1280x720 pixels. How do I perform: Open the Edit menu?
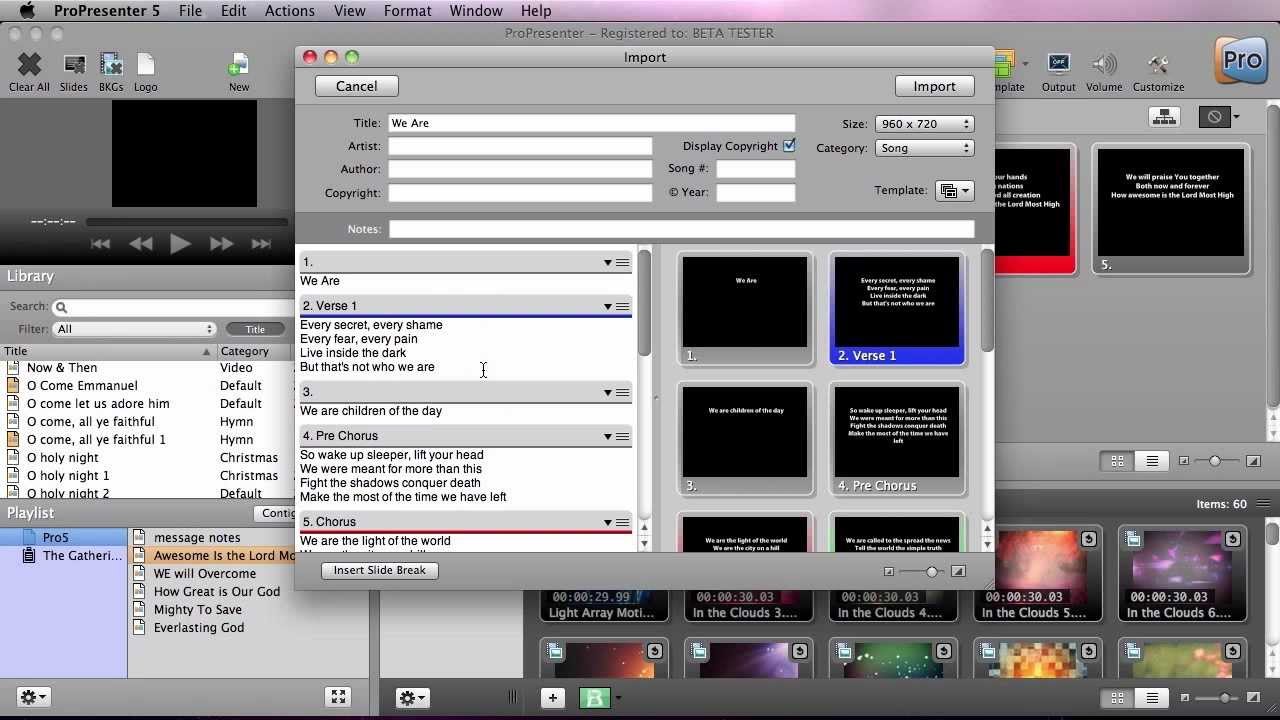point(234,11)
